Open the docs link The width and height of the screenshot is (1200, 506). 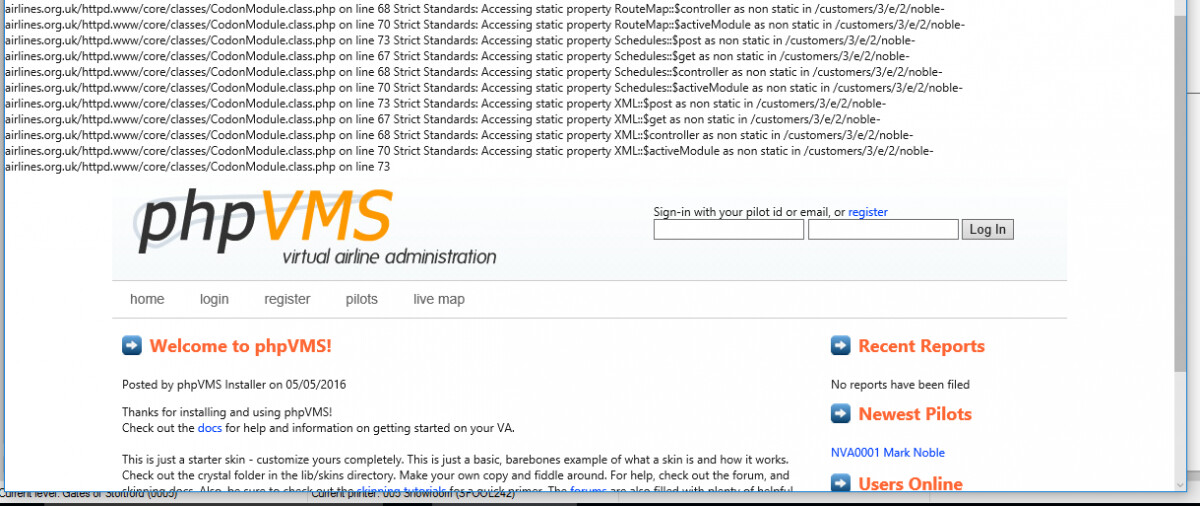click(209, 428)
